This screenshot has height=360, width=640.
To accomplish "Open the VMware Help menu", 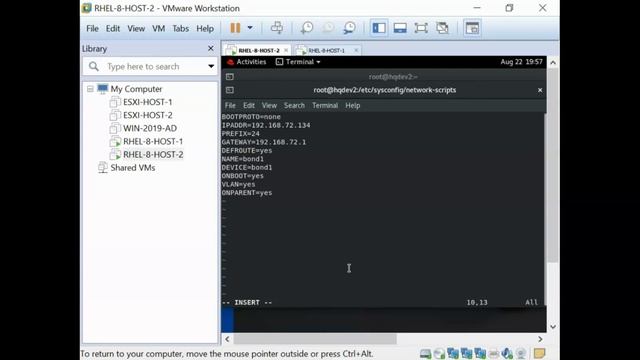I will [205, 28].
